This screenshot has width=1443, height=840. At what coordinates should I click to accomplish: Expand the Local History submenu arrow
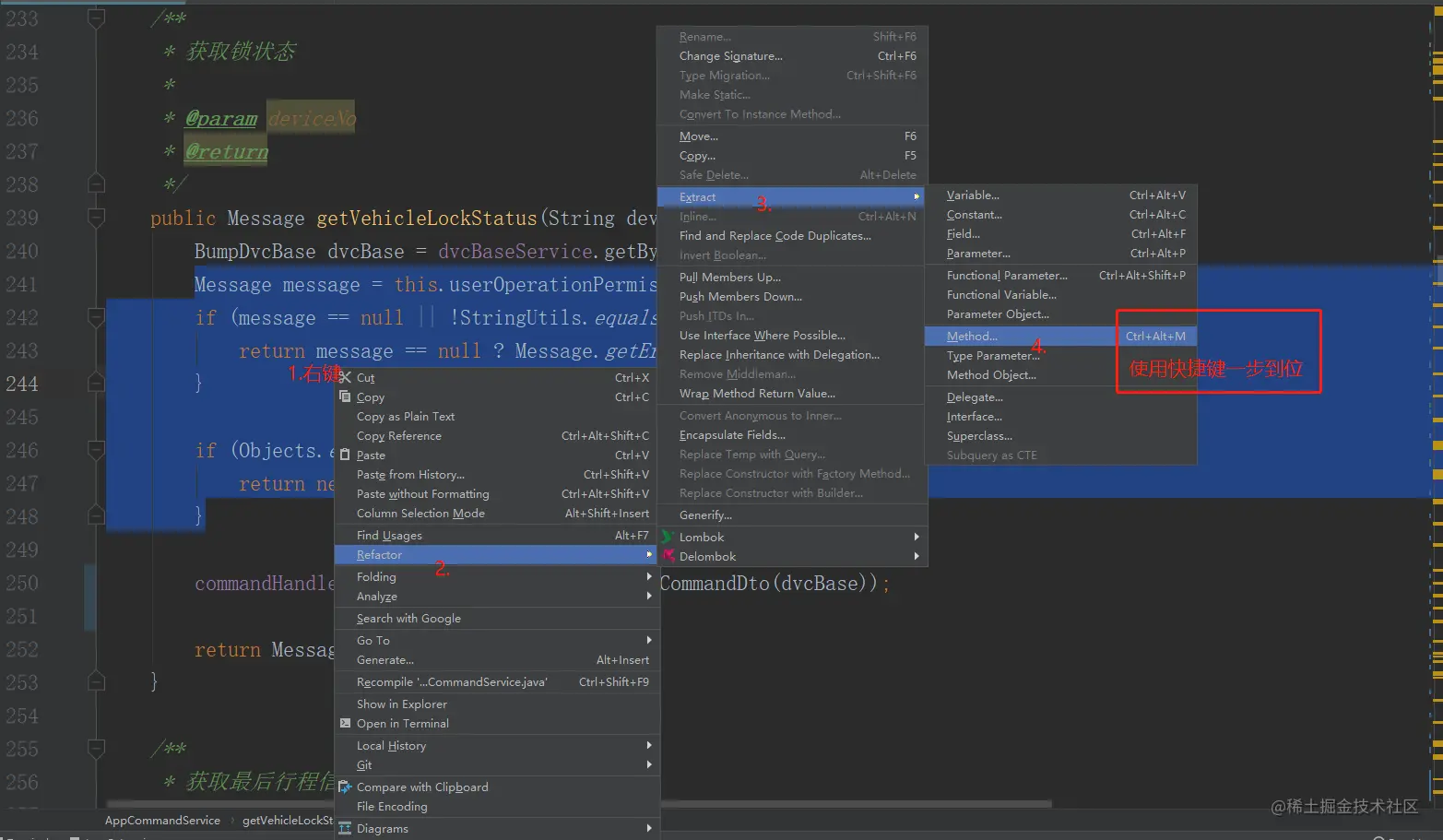pyautogui.click(x=649, y=745)
